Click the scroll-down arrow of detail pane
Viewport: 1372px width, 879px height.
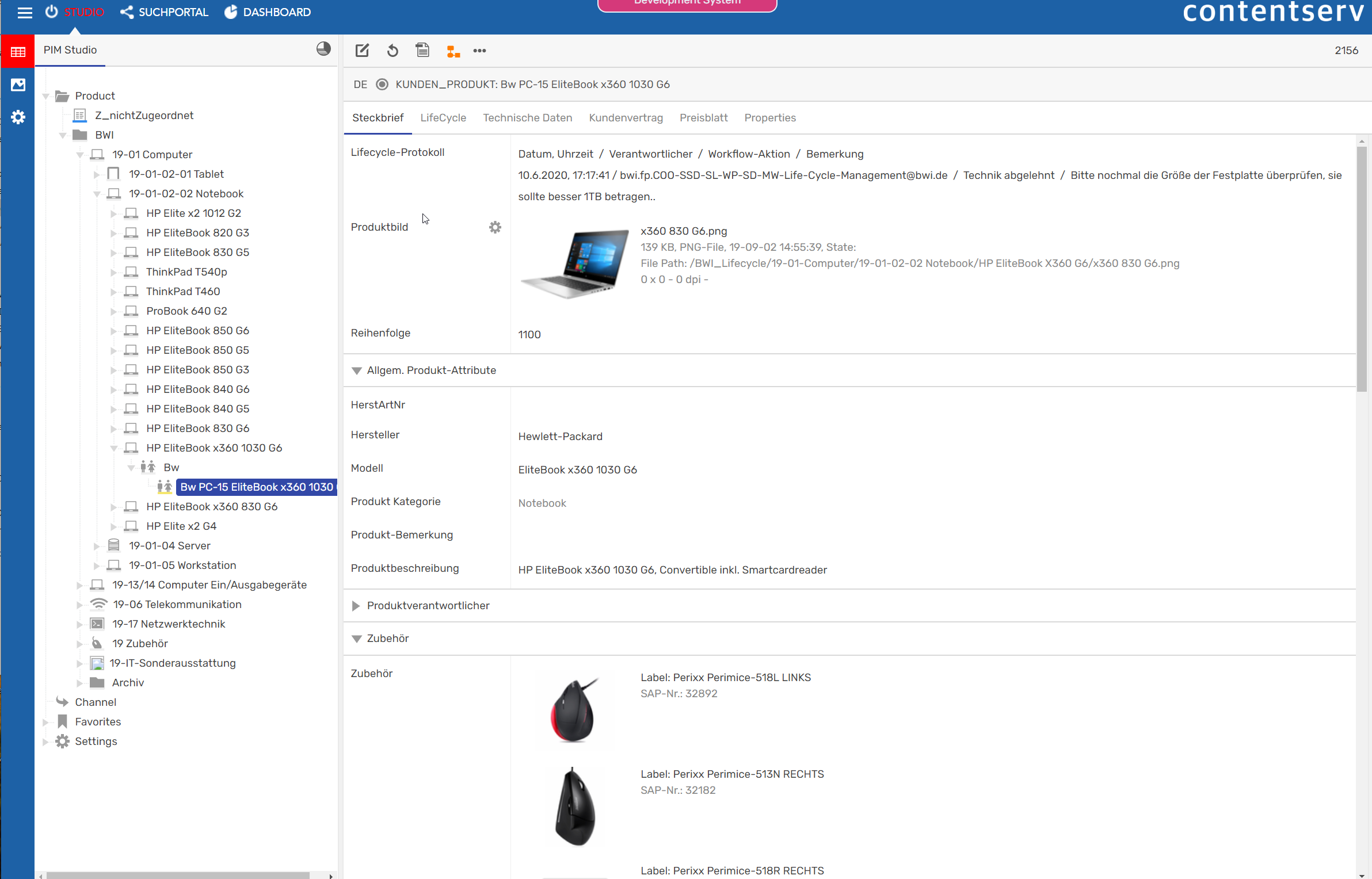1361,875
